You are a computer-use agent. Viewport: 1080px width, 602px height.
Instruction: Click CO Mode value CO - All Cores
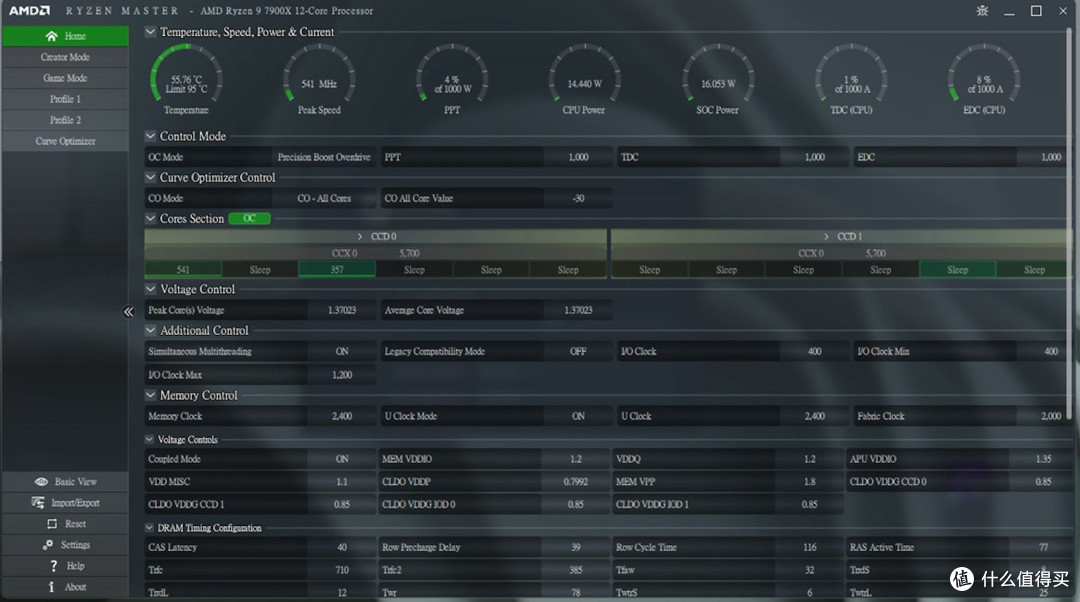tap(324, 198)
